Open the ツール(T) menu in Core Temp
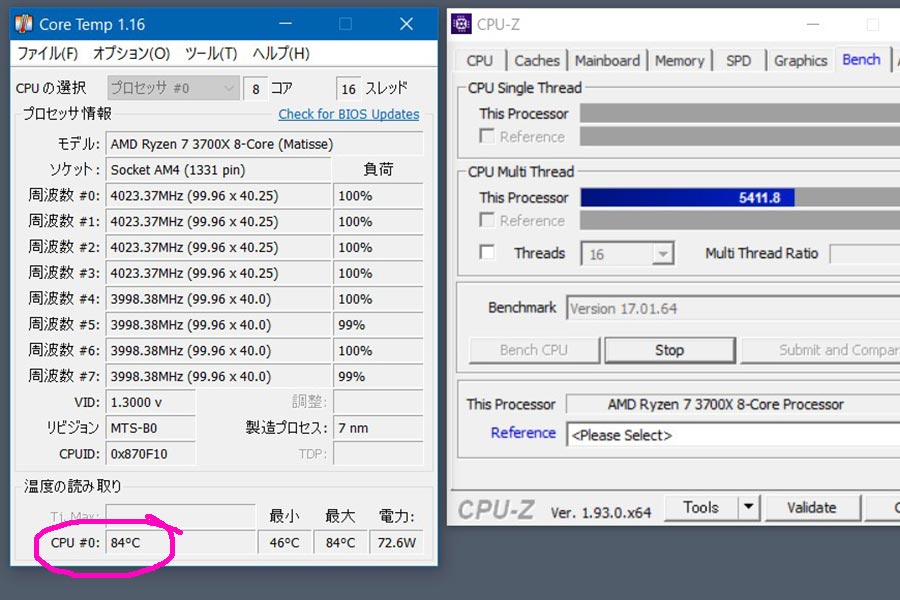This screenshot has height=600, width=900. click(x=211, y=53)
